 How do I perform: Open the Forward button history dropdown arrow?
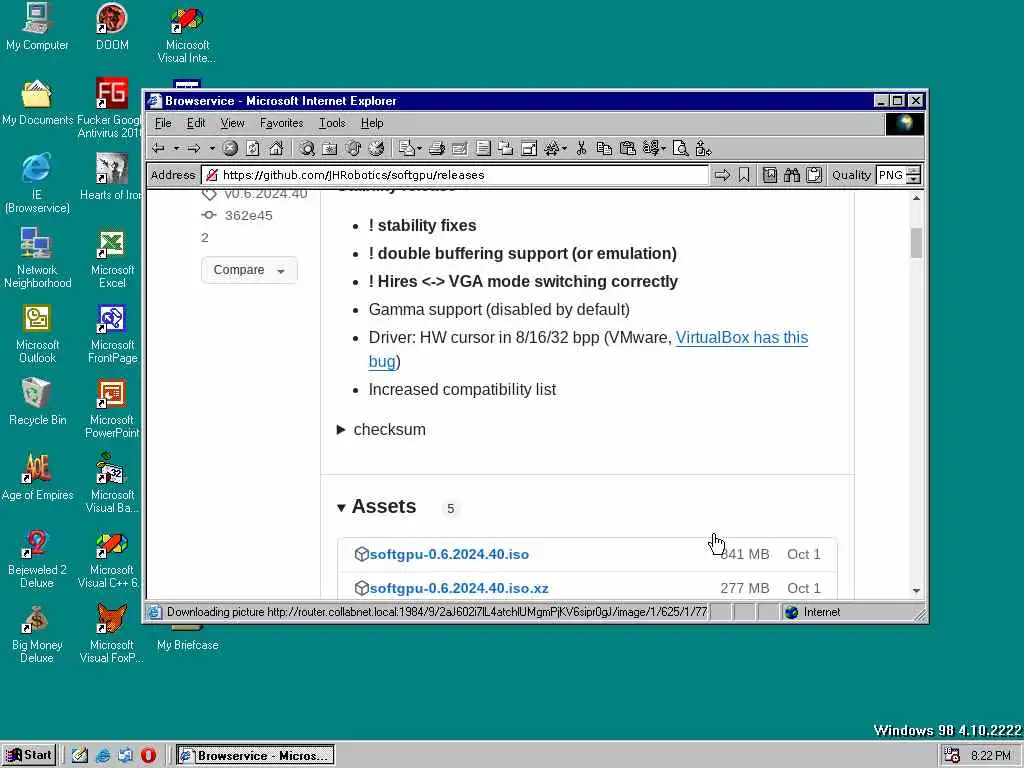pyautogui.click(x=212, y=149)
